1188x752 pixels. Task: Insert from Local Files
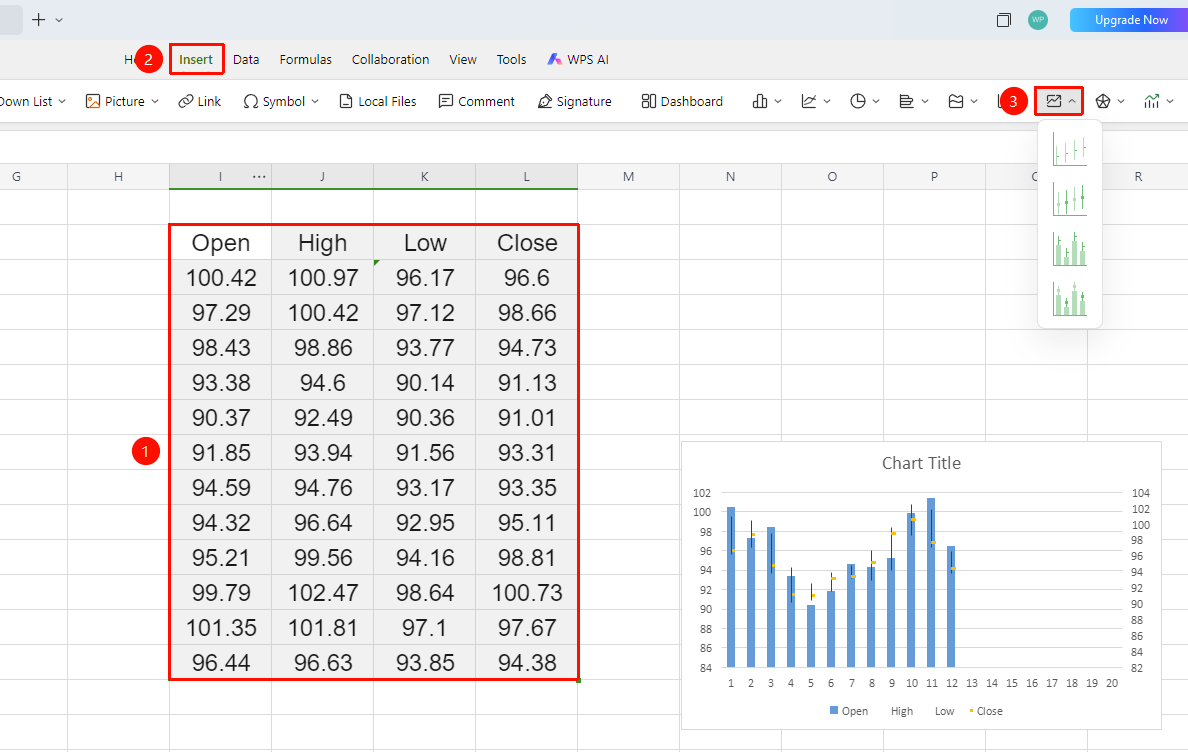tap(378, 101)
